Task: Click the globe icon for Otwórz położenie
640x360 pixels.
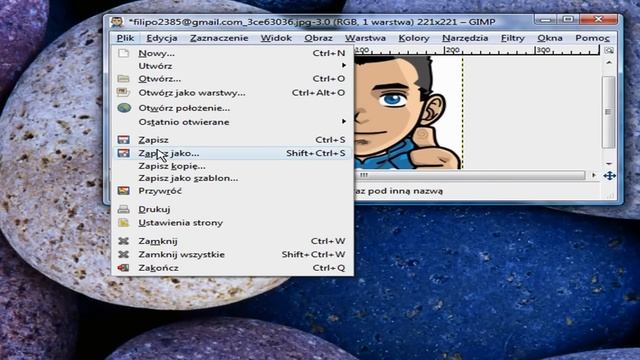Action: [124, 108]
